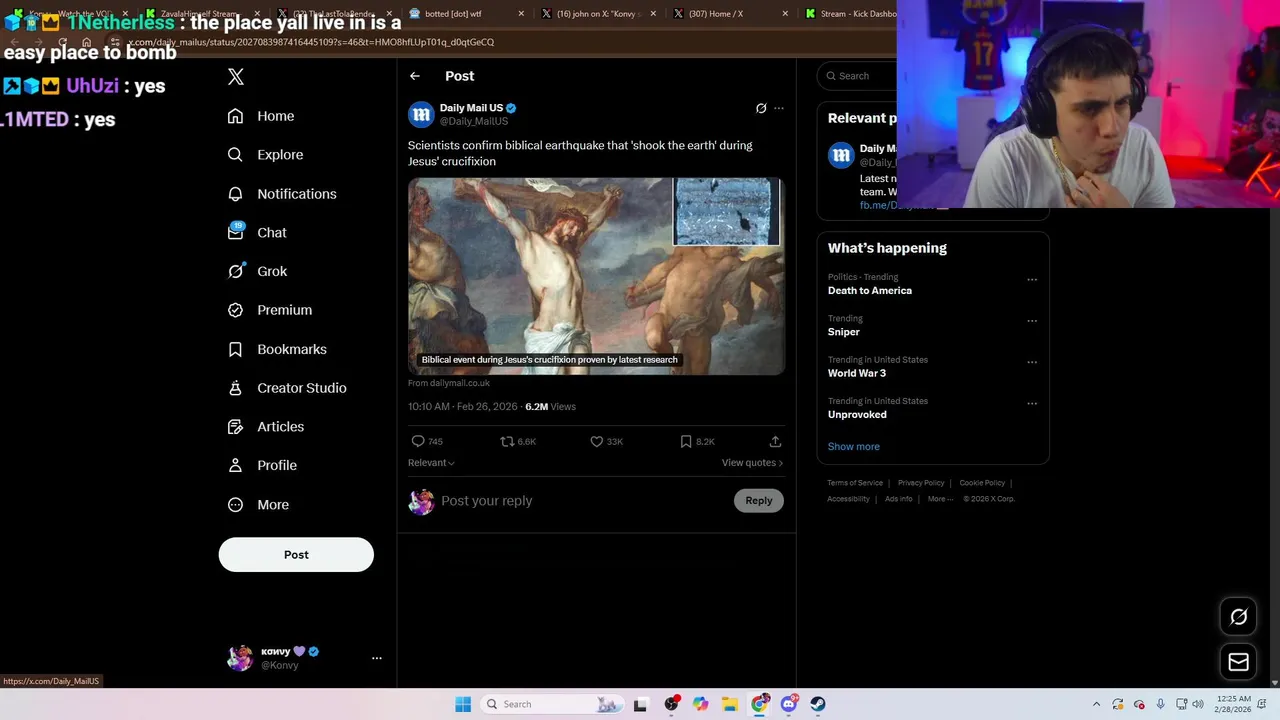The width and height of the screenshot is (1280, 720).
Task: Open the Home page in sidebar
Action: [261, 116]
